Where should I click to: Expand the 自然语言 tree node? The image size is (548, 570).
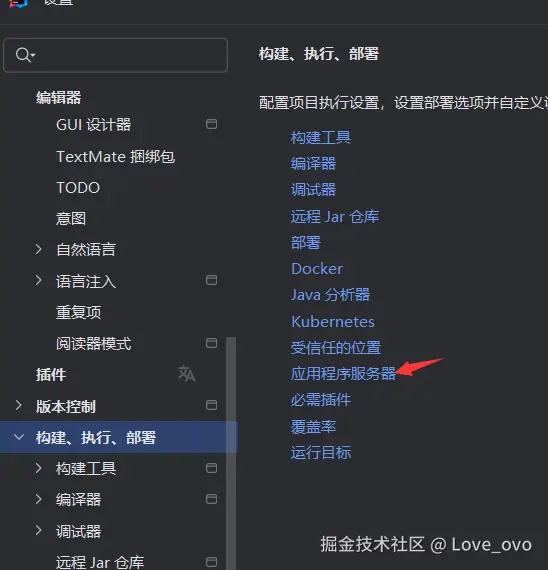click(39, 249)
